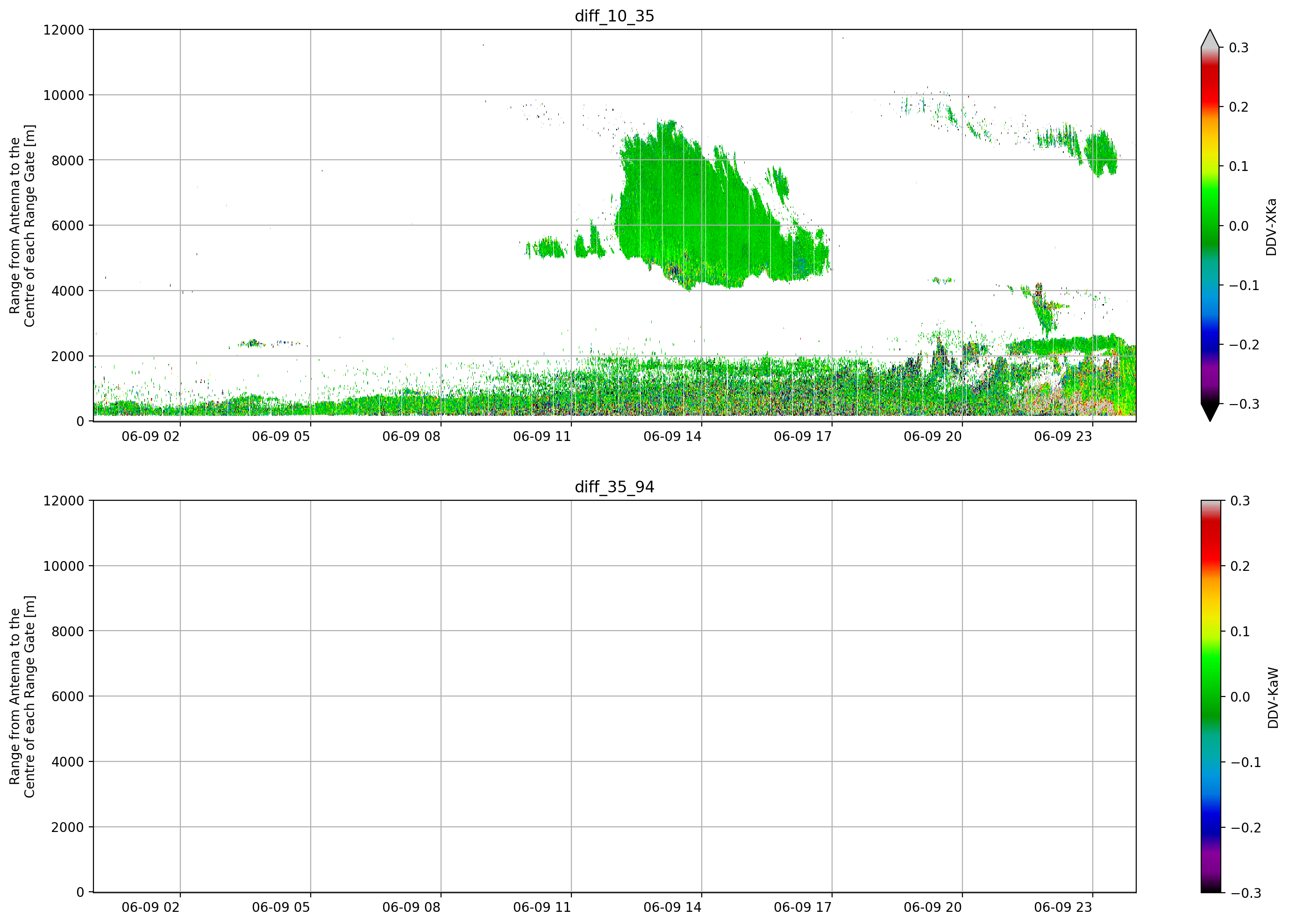The width and height of the screenshot is (1289, 924).
Task: Click '2000' y-tick in diff_35_94 plot
Action: click(68, 827)
